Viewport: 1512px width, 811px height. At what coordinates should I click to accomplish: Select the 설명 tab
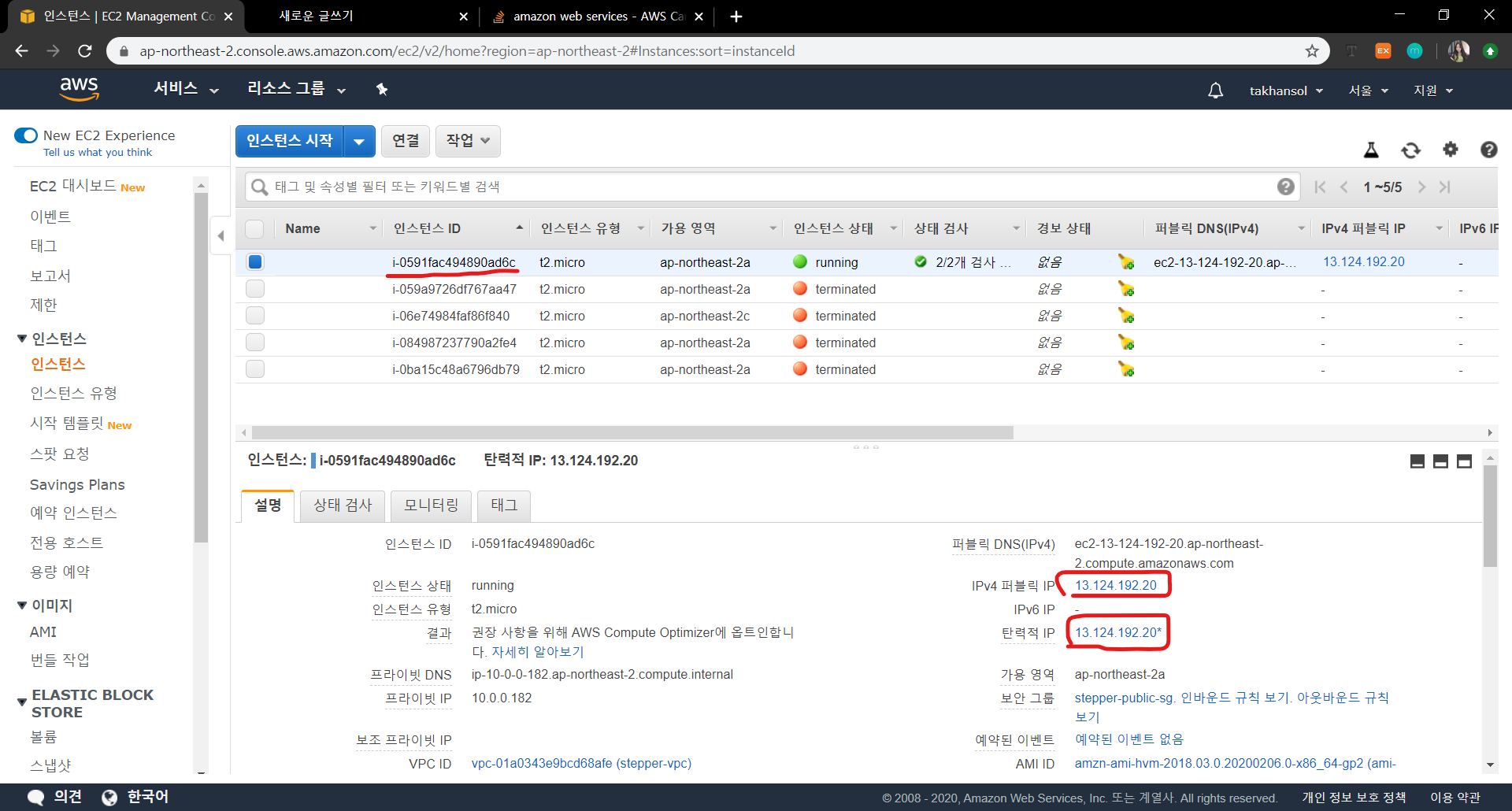pyautogui.click(x=268, y=505)
